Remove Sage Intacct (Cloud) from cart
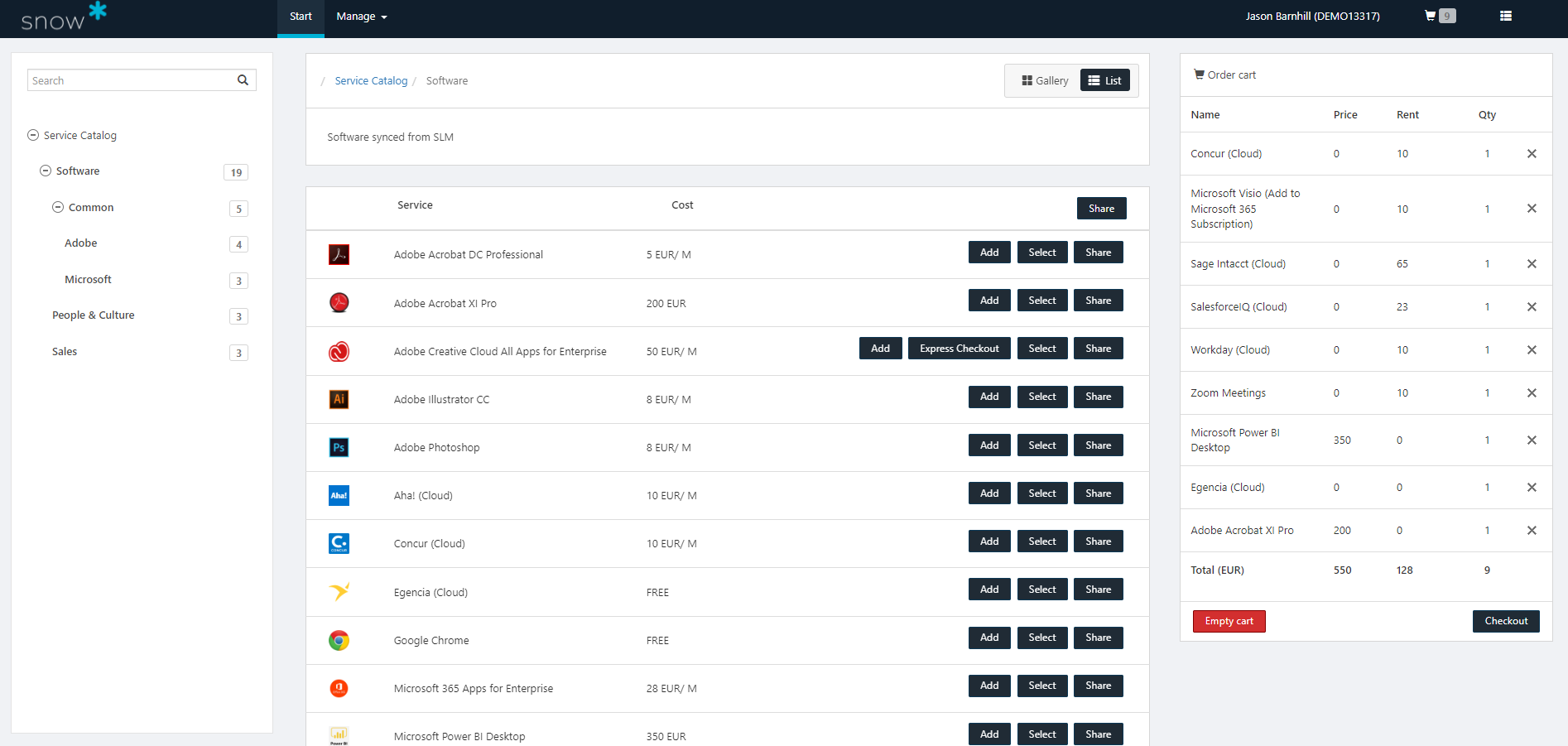This screenshot has width=1568, height=746. tap(1532, 263)
